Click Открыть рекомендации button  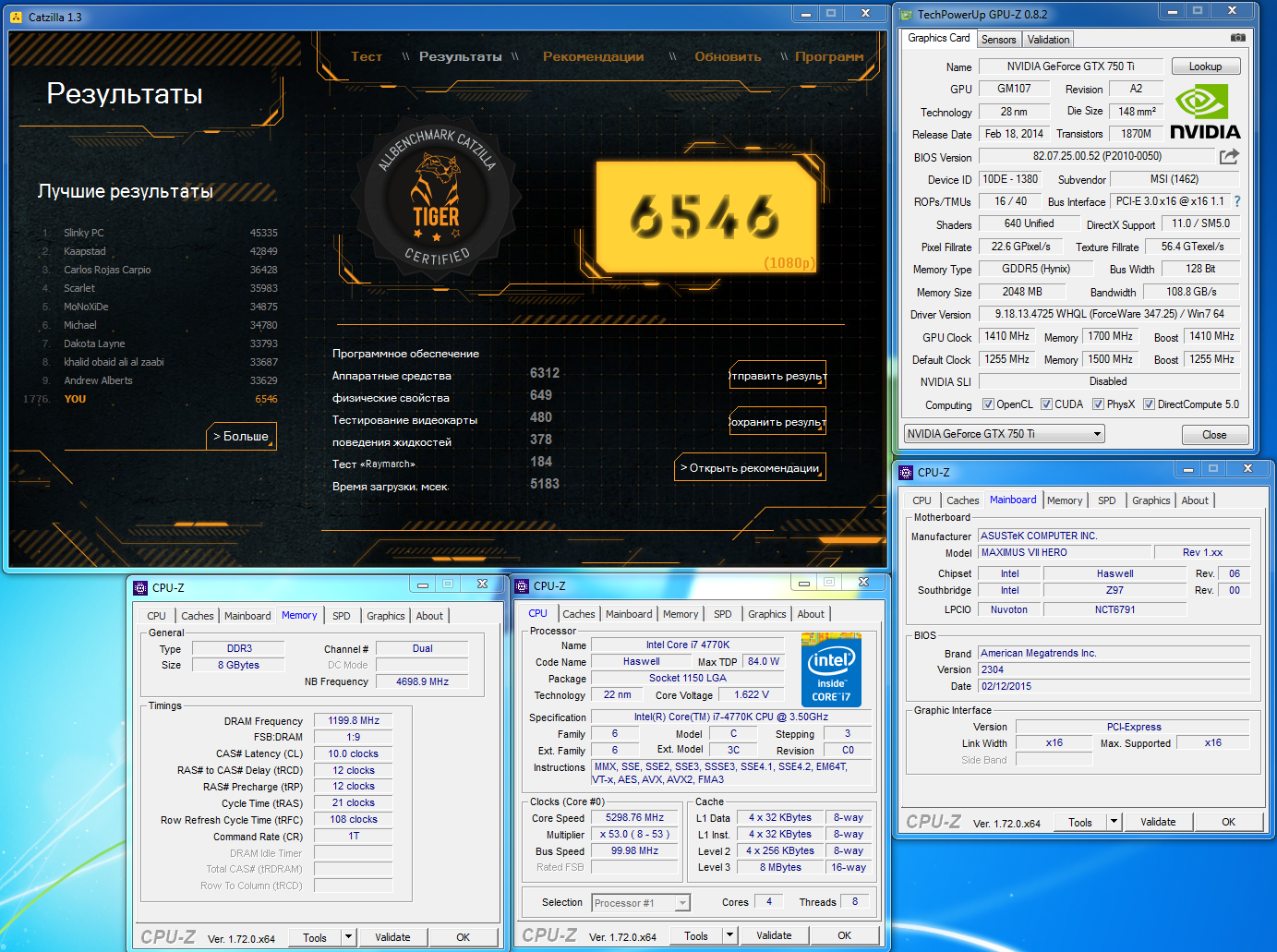point(750,468)
